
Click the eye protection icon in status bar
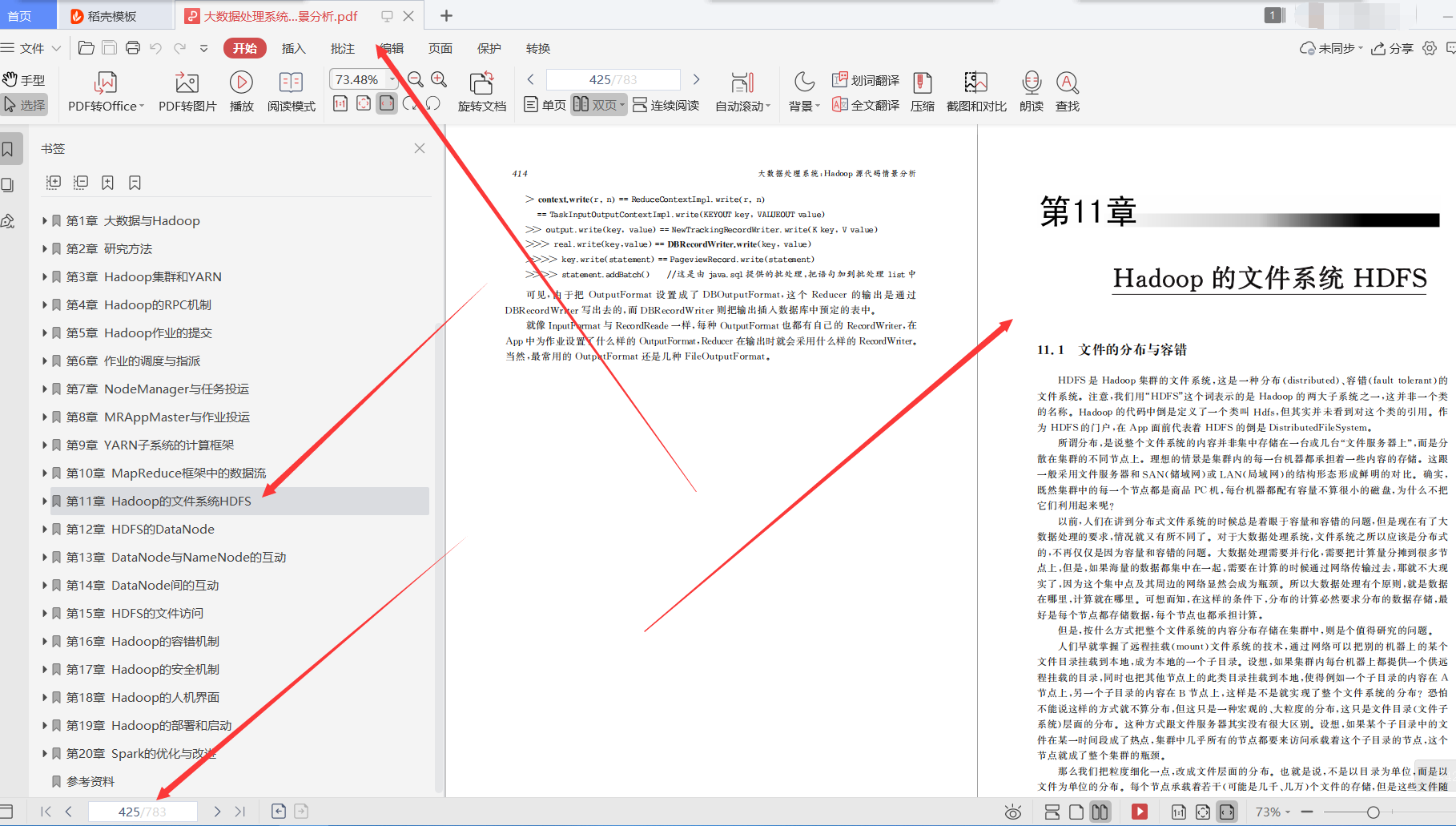1013,812
